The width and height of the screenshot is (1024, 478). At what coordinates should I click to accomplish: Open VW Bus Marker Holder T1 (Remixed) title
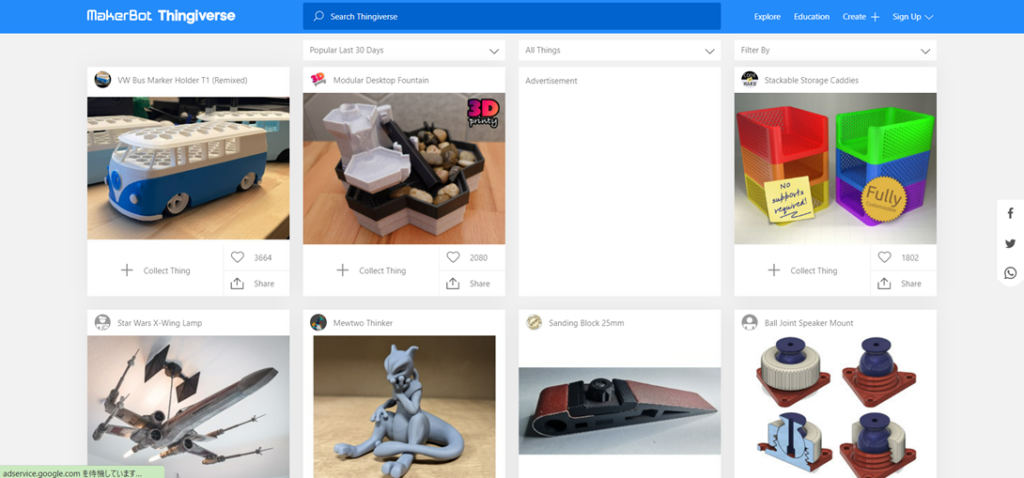(x=182, y=80)
